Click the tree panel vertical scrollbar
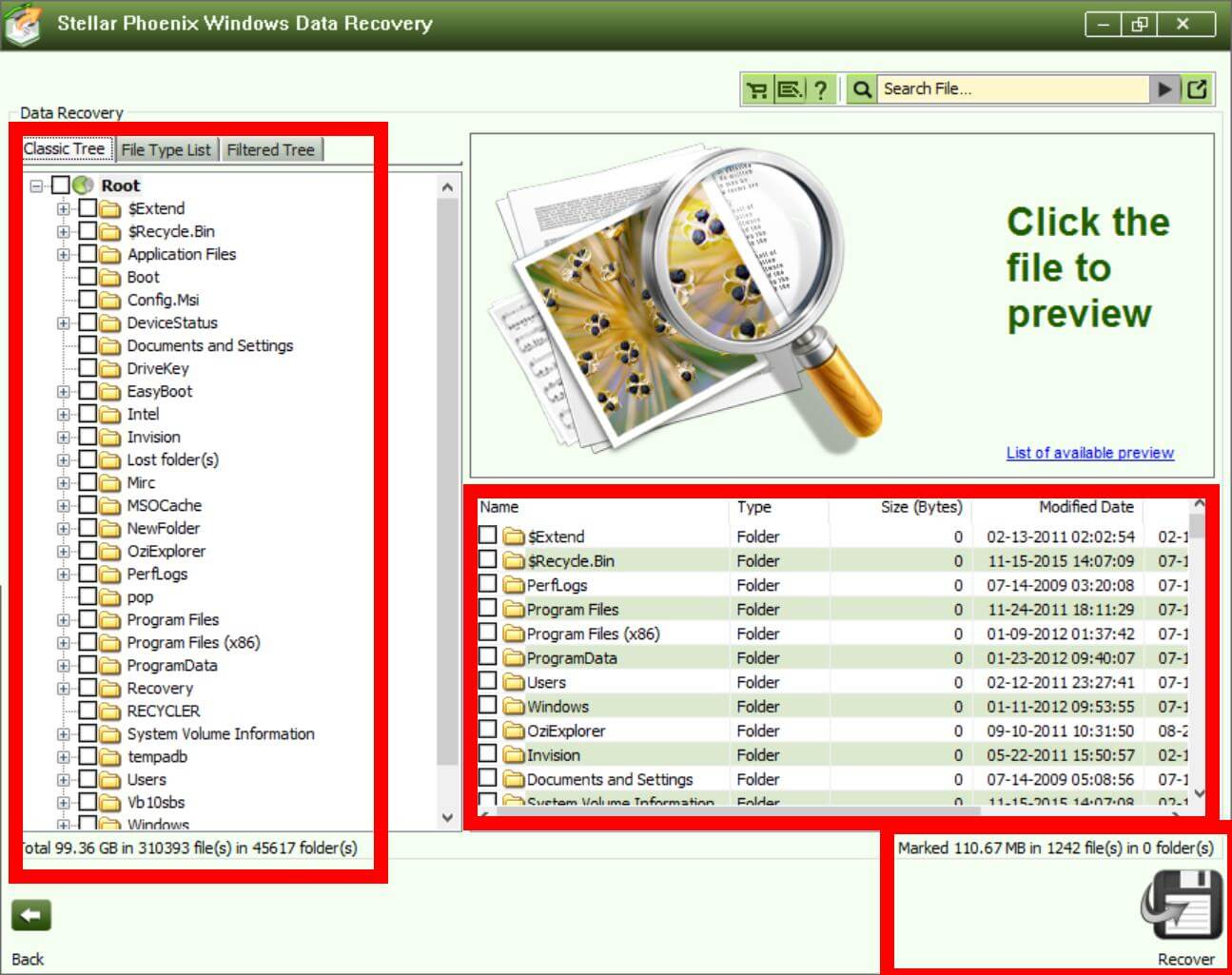Viewport: 1232px width, 975px height. 447,476
